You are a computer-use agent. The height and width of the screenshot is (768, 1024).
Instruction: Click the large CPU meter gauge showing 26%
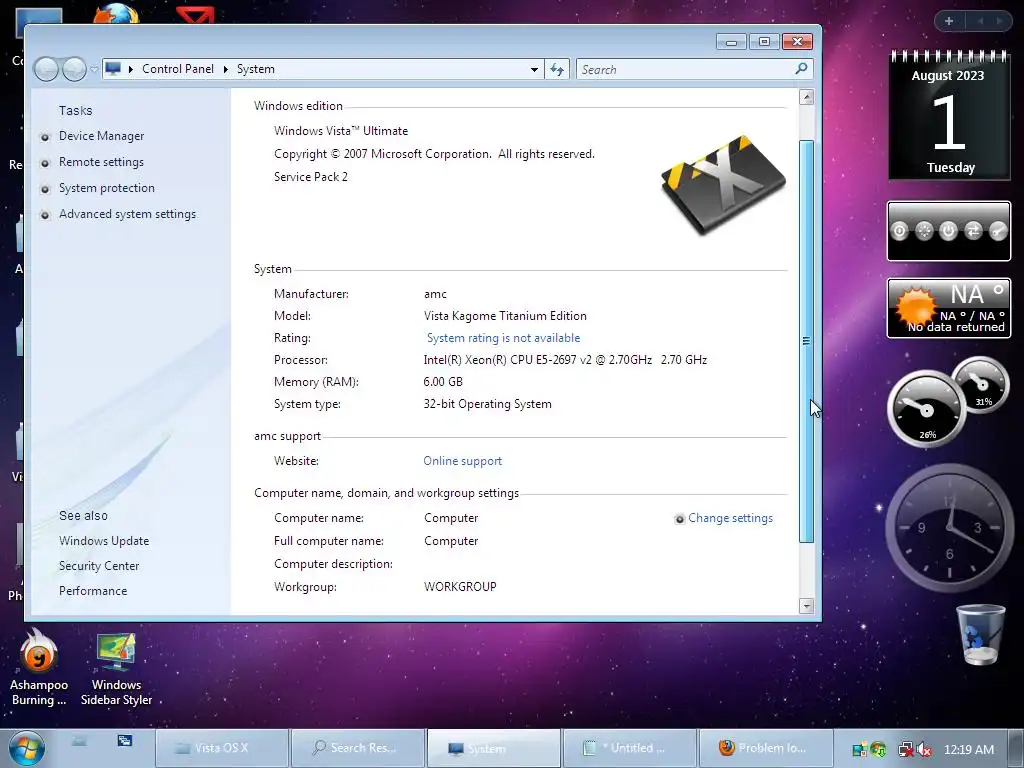(925, 409)
